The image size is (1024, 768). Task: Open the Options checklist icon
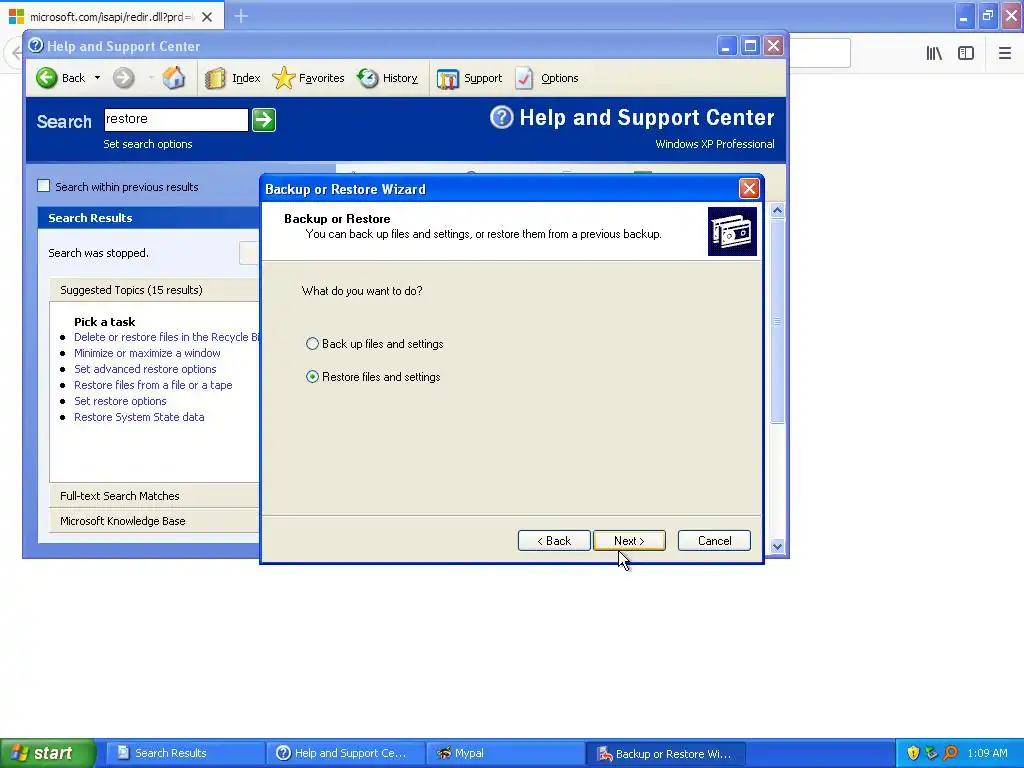(x=524, y=78)
